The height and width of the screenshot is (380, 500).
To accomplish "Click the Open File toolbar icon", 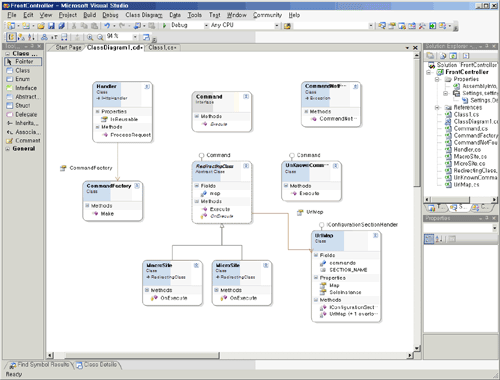I will click(41, 26).
